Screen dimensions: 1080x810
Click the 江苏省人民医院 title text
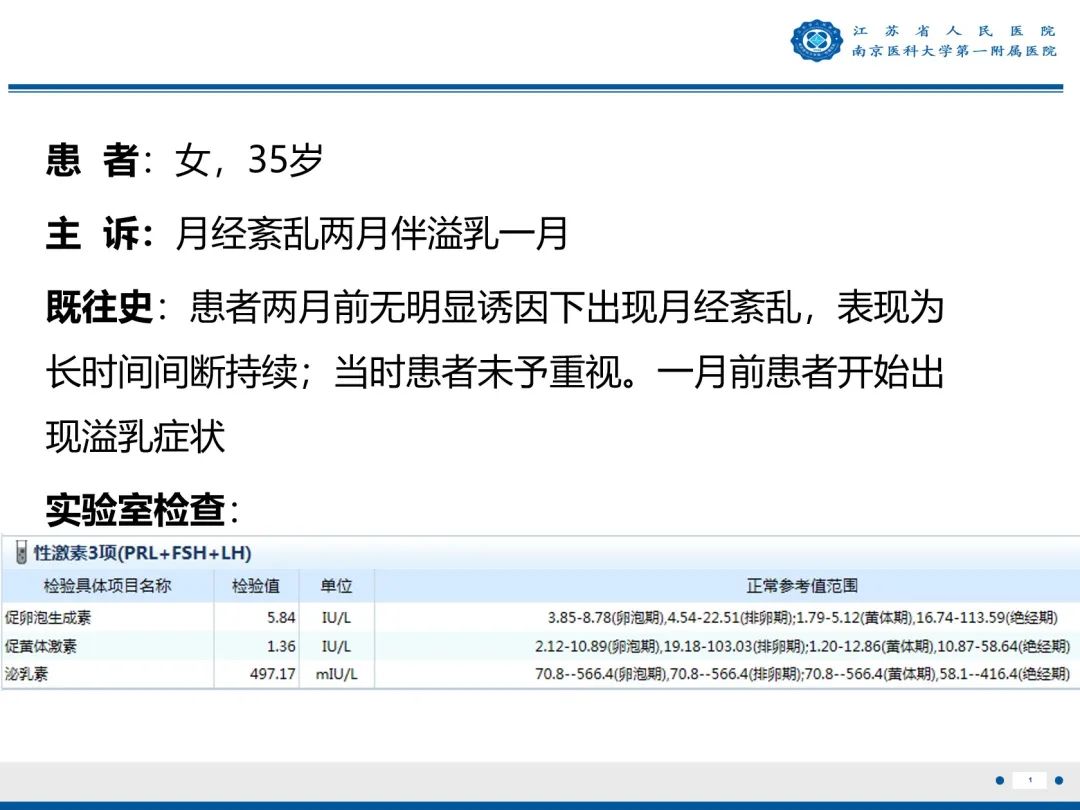click(x=954, y=31)
